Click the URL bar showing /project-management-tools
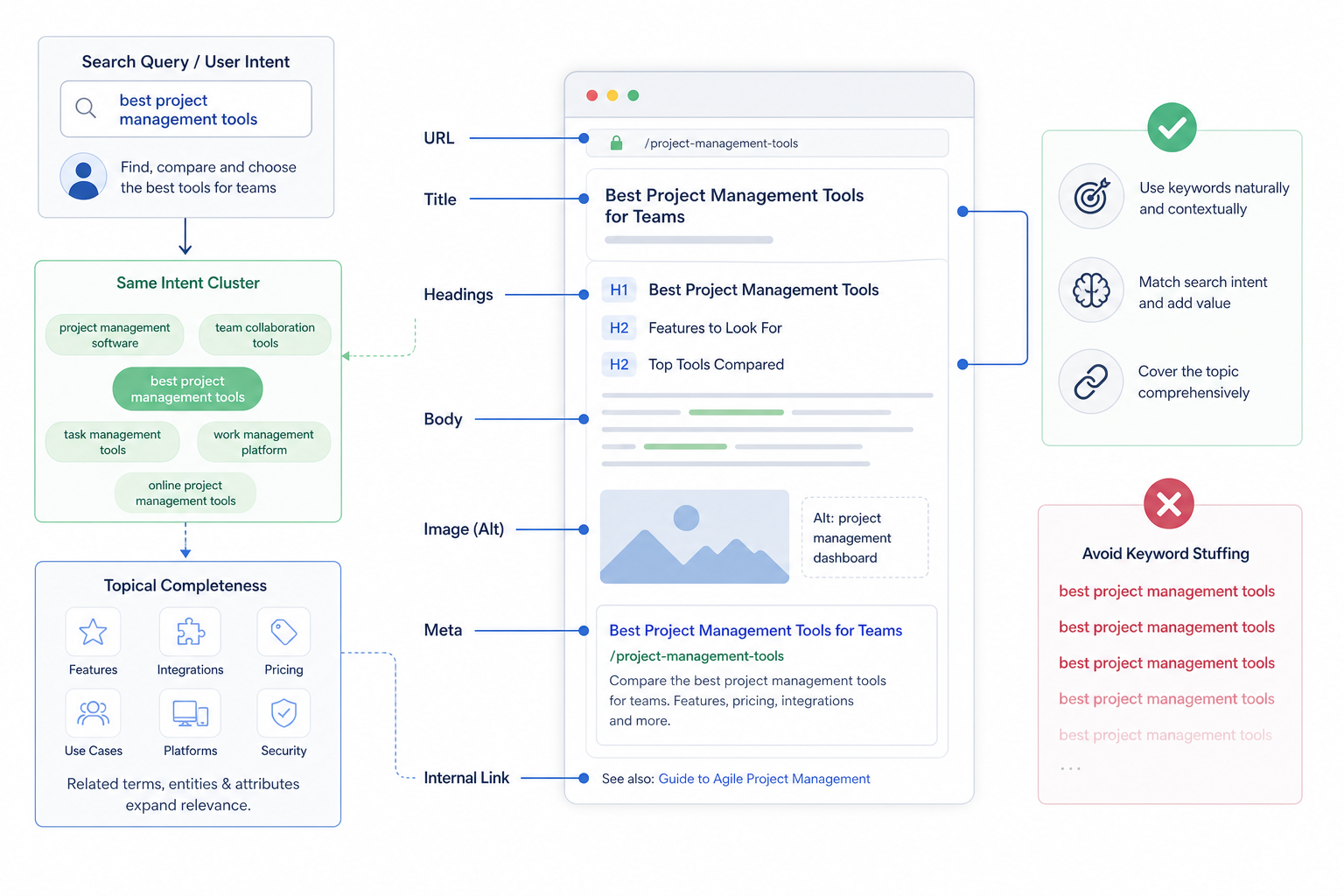This screenshot has width=1344, height=896. [x=767, y=143]
